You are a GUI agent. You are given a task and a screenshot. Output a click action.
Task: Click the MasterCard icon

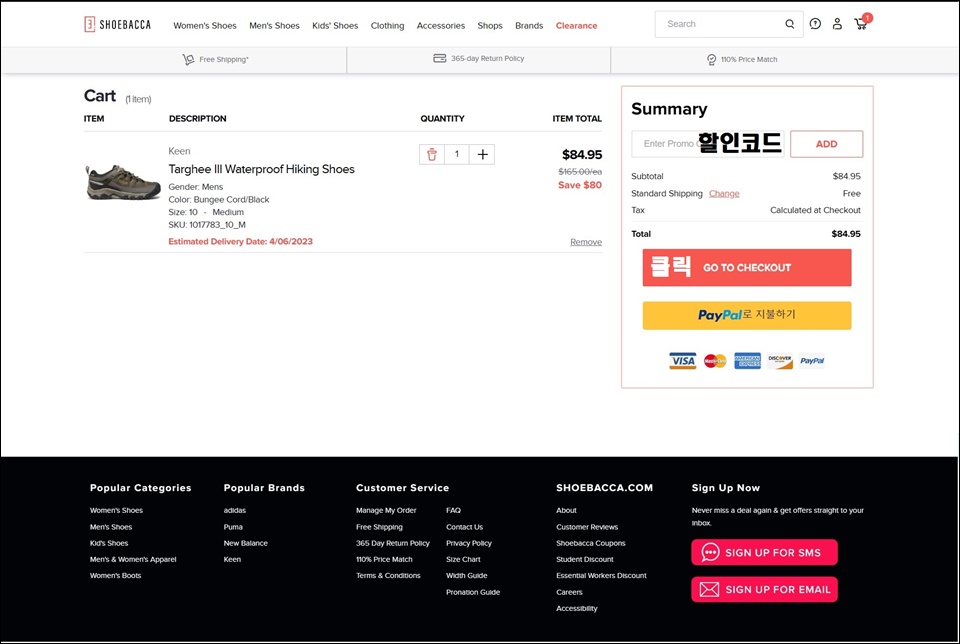(715, 361)
